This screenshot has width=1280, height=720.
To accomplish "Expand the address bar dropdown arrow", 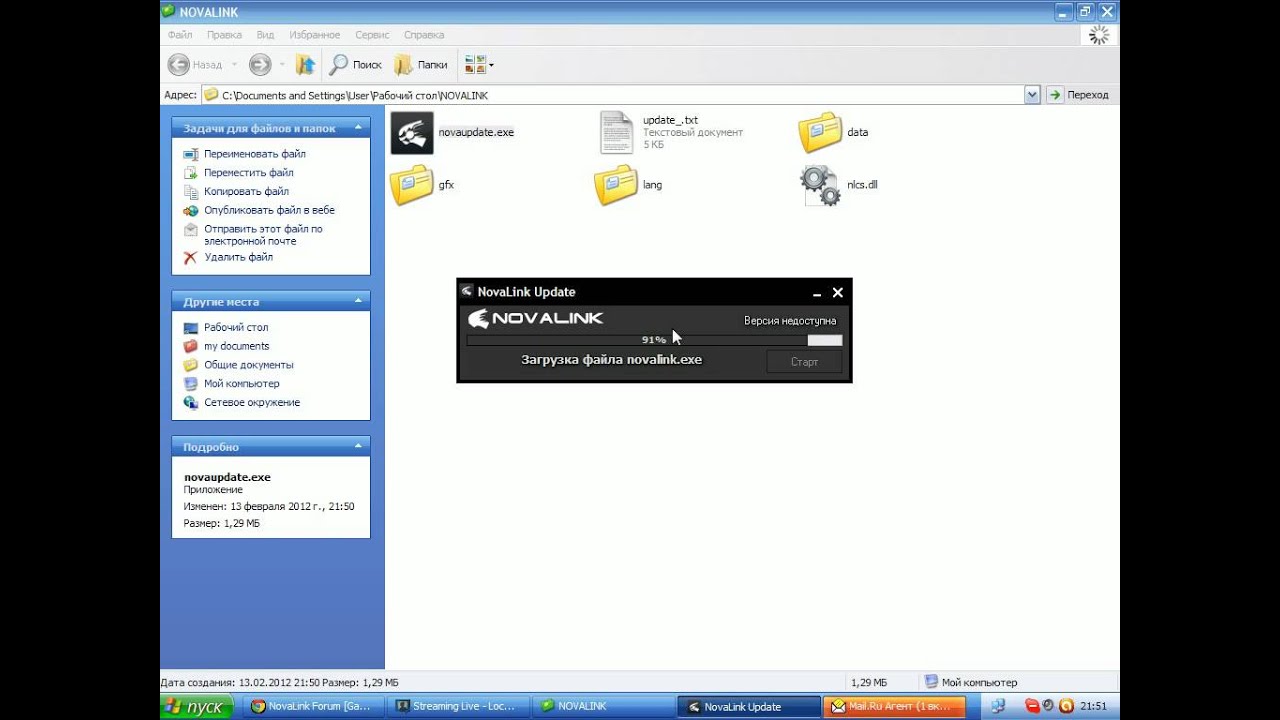I will 1032,95.
